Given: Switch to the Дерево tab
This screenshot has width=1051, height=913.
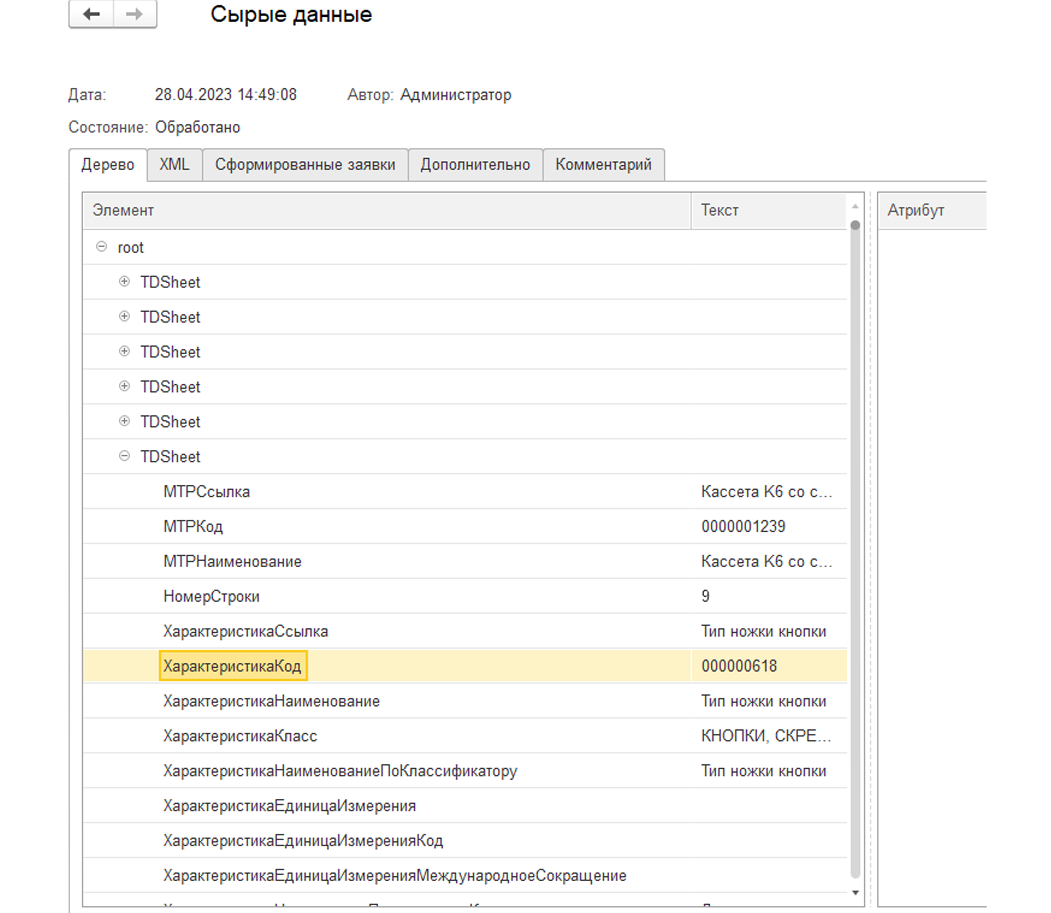Looking at the screenshot, I should tap(108, 165).
